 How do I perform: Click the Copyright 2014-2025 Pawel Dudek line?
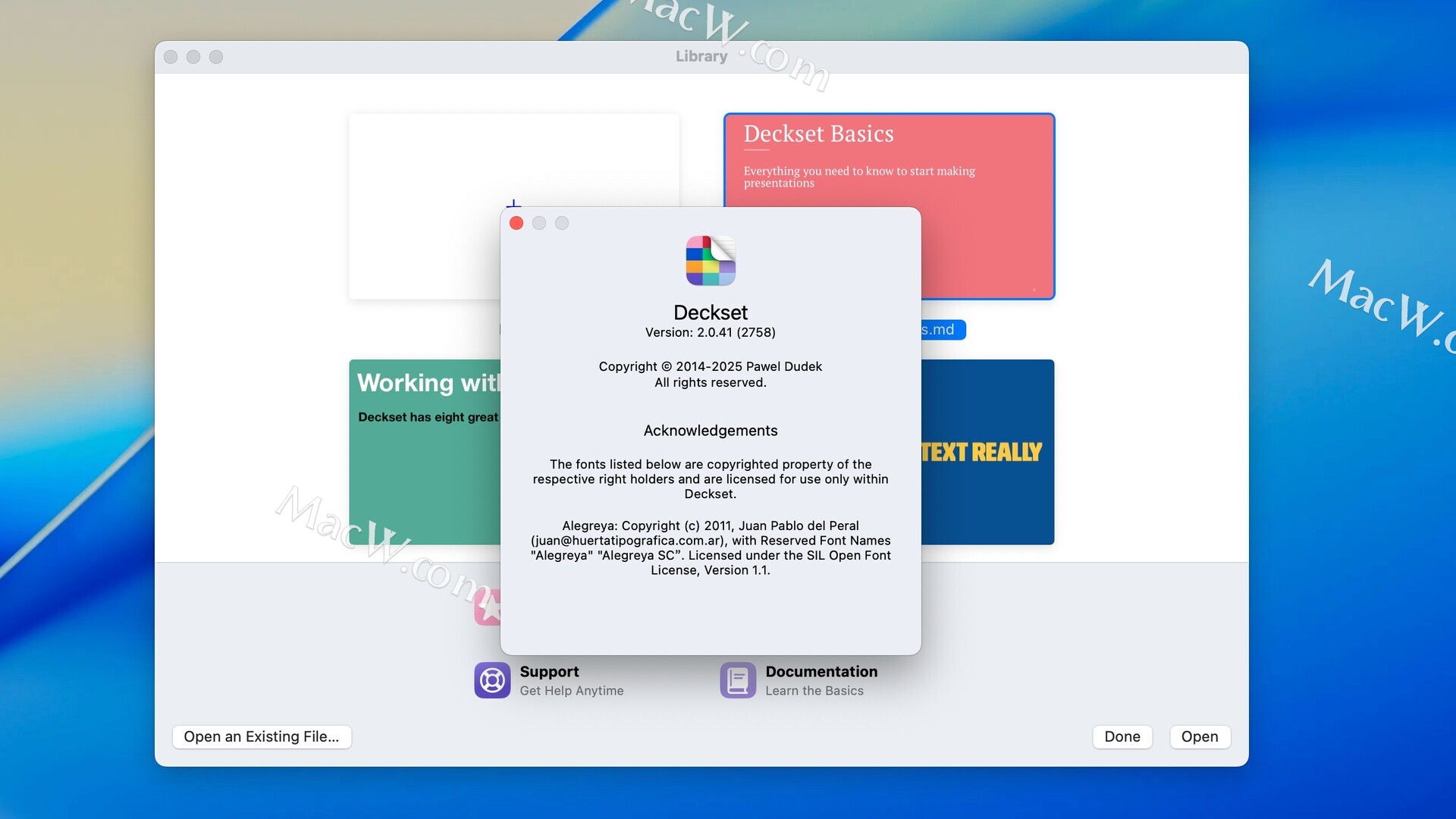(x=711, y=367)
